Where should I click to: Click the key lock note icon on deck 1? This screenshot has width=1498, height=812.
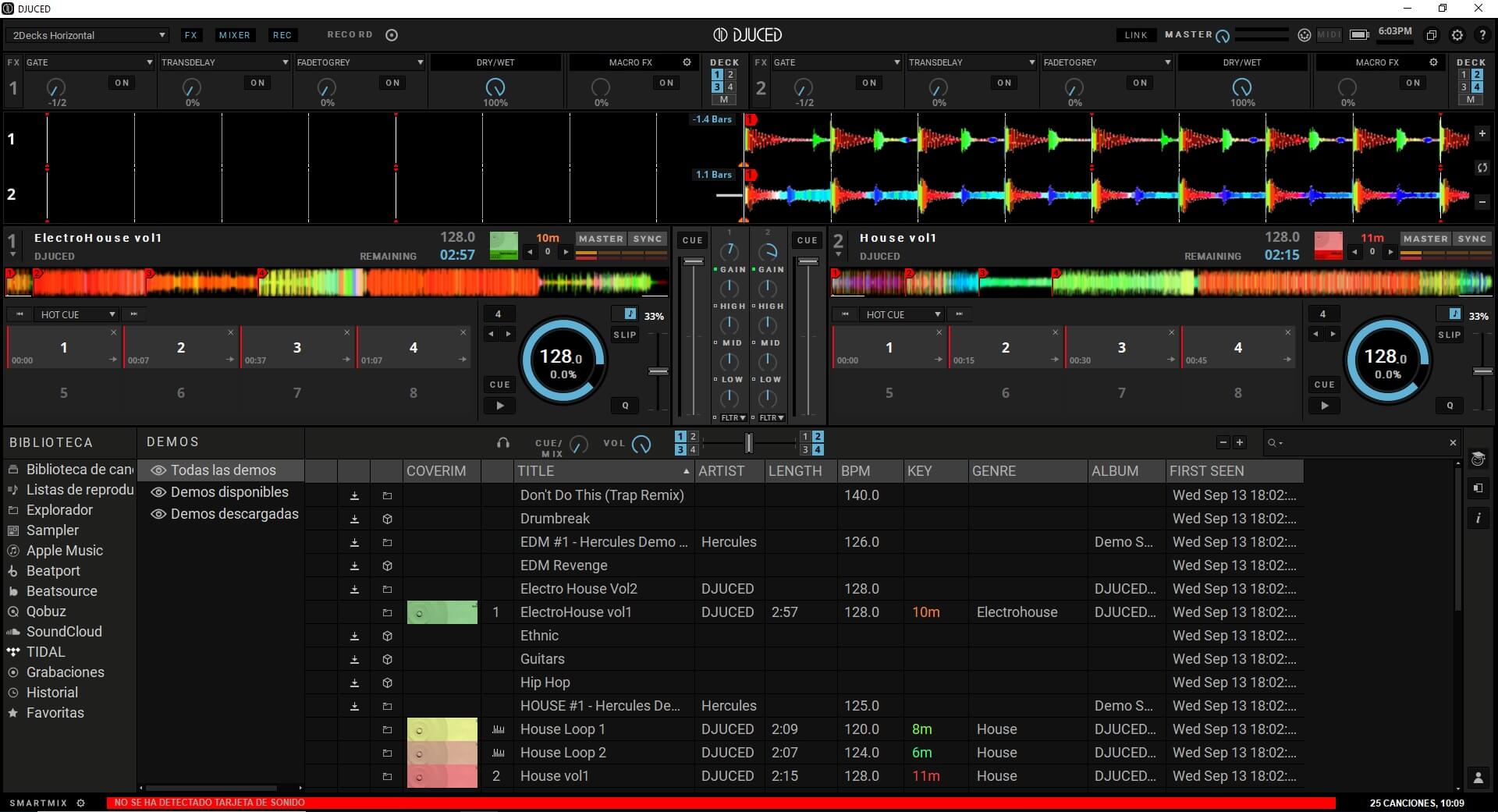pos(630,314)
